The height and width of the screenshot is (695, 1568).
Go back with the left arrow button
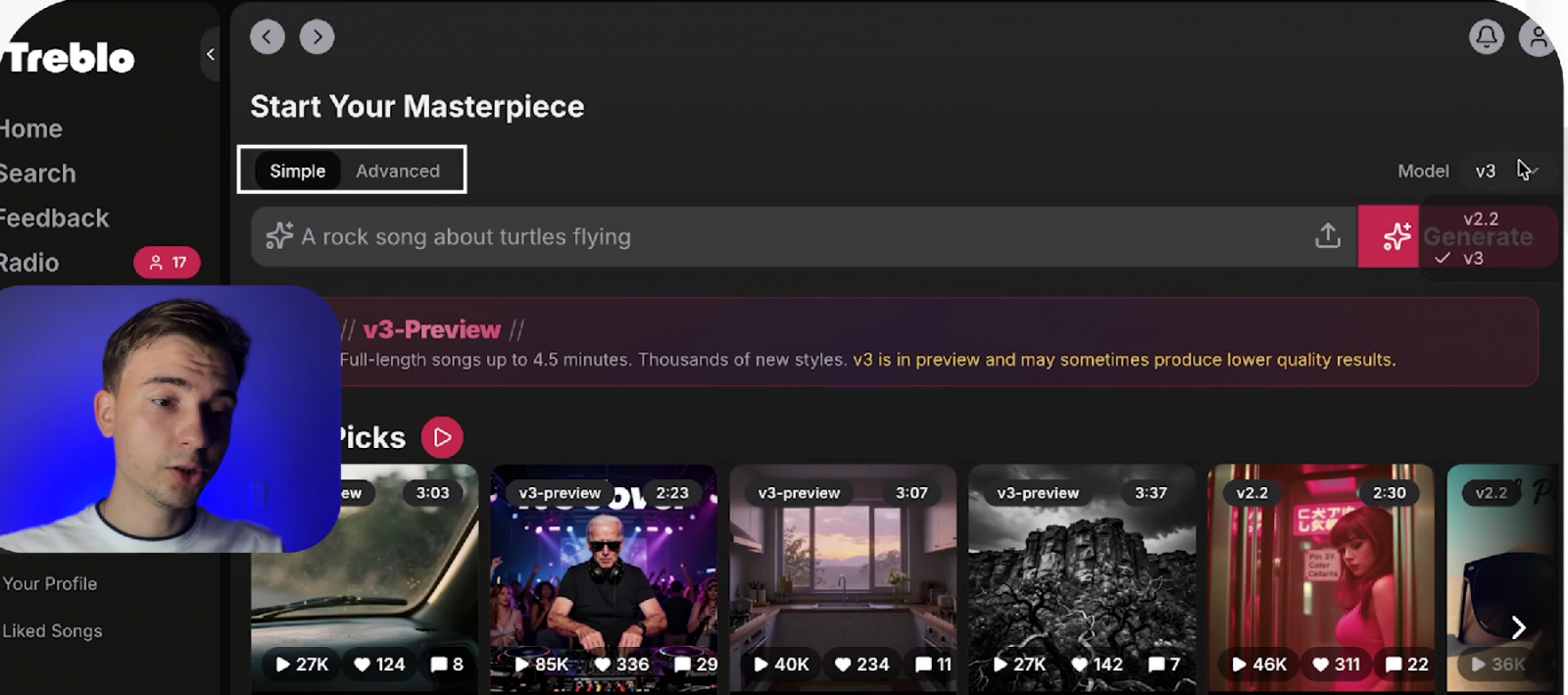pos(268,37)
